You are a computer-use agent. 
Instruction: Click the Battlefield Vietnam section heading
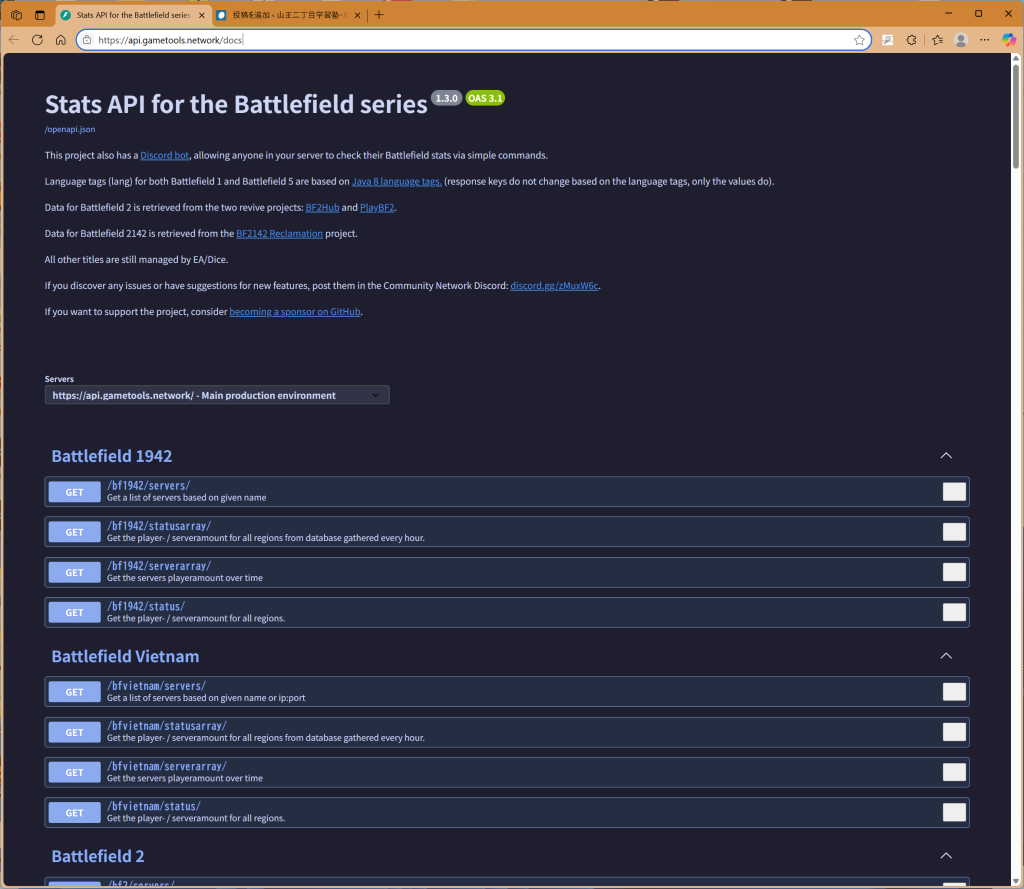pyautogui.click(x=125, y=656)
